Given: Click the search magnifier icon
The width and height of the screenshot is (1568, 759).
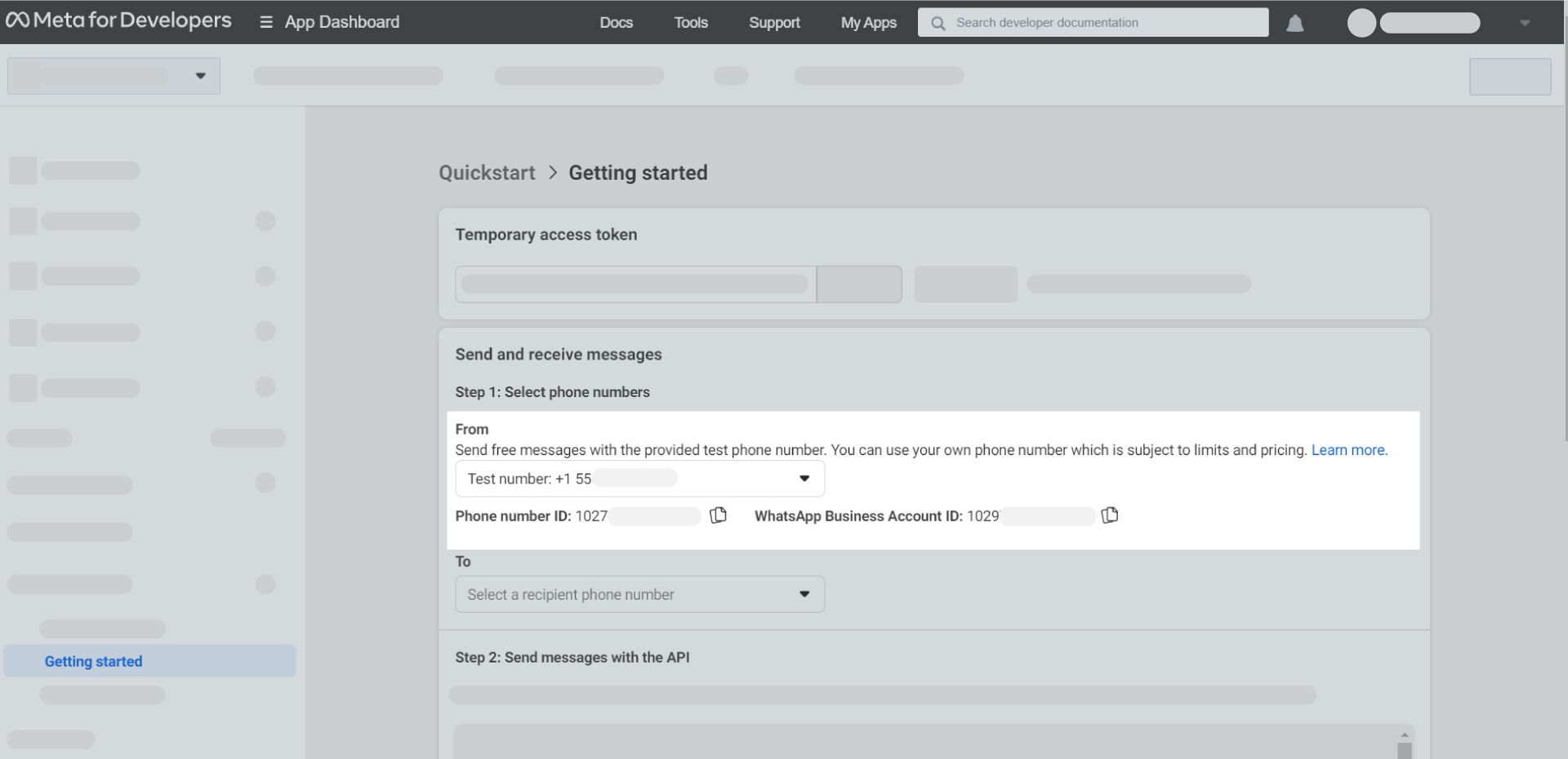Looking at the screenshot, I should click(x=937, y=22).
